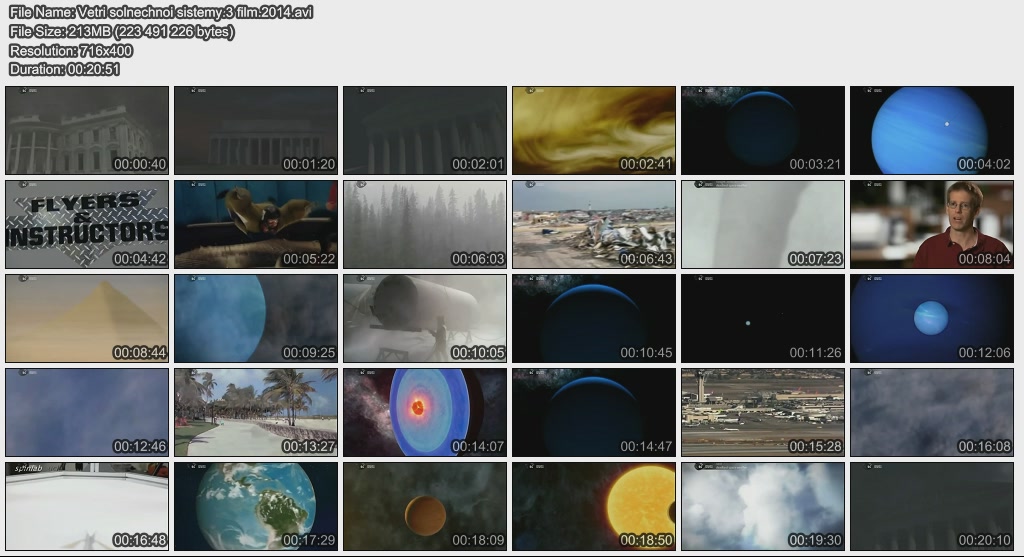Select the man with glasses thumbnail at 00:08:04
The image size is (1024, 557).
pos(931,224)
